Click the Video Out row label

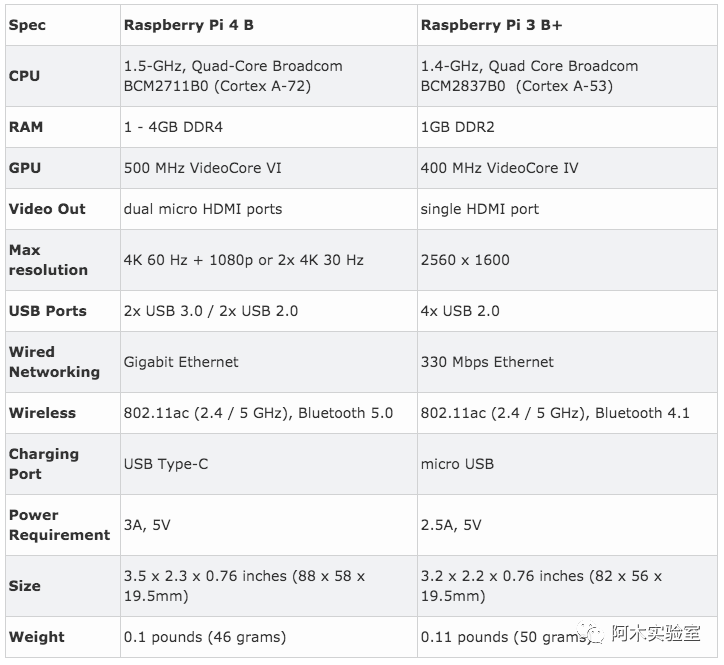coord(47,209)
